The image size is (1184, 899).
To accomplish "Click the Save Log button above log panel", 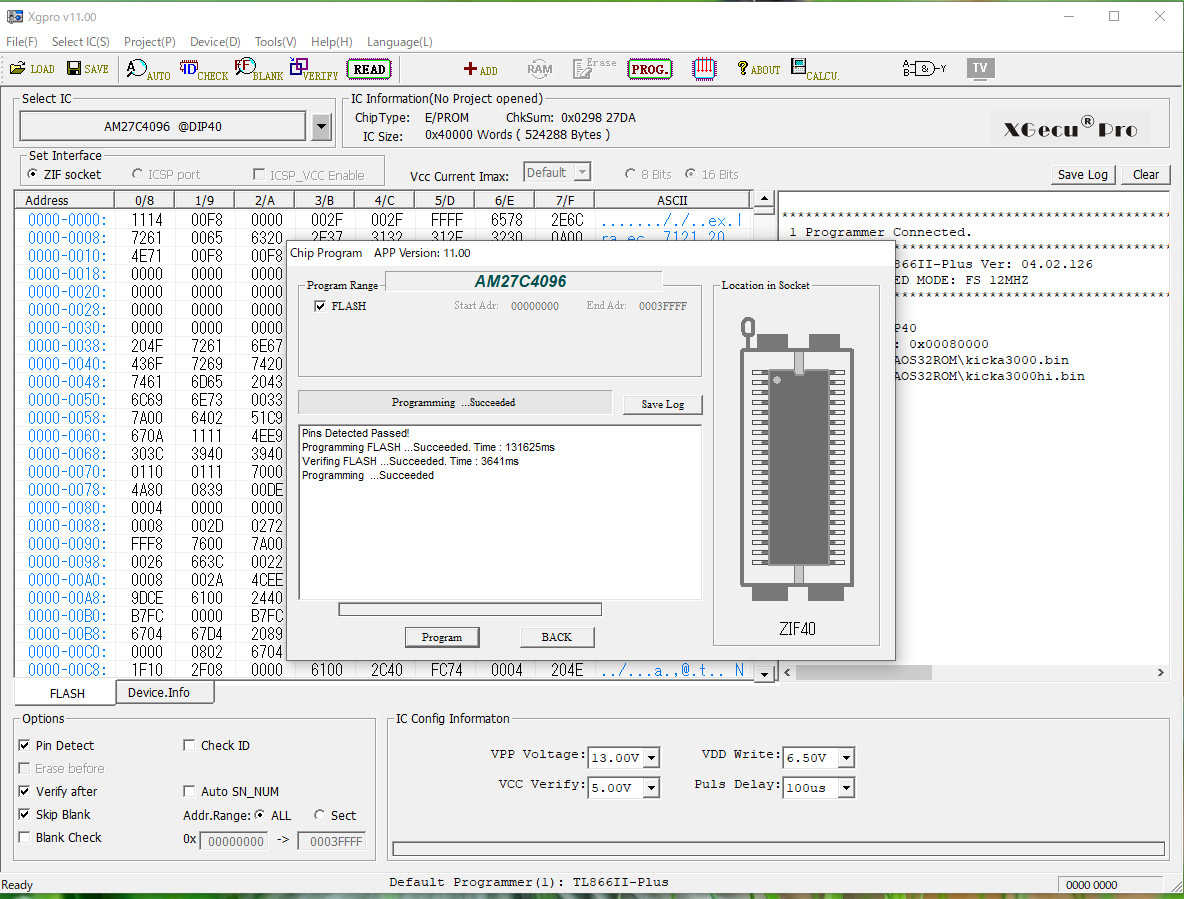I will 1082,174.
